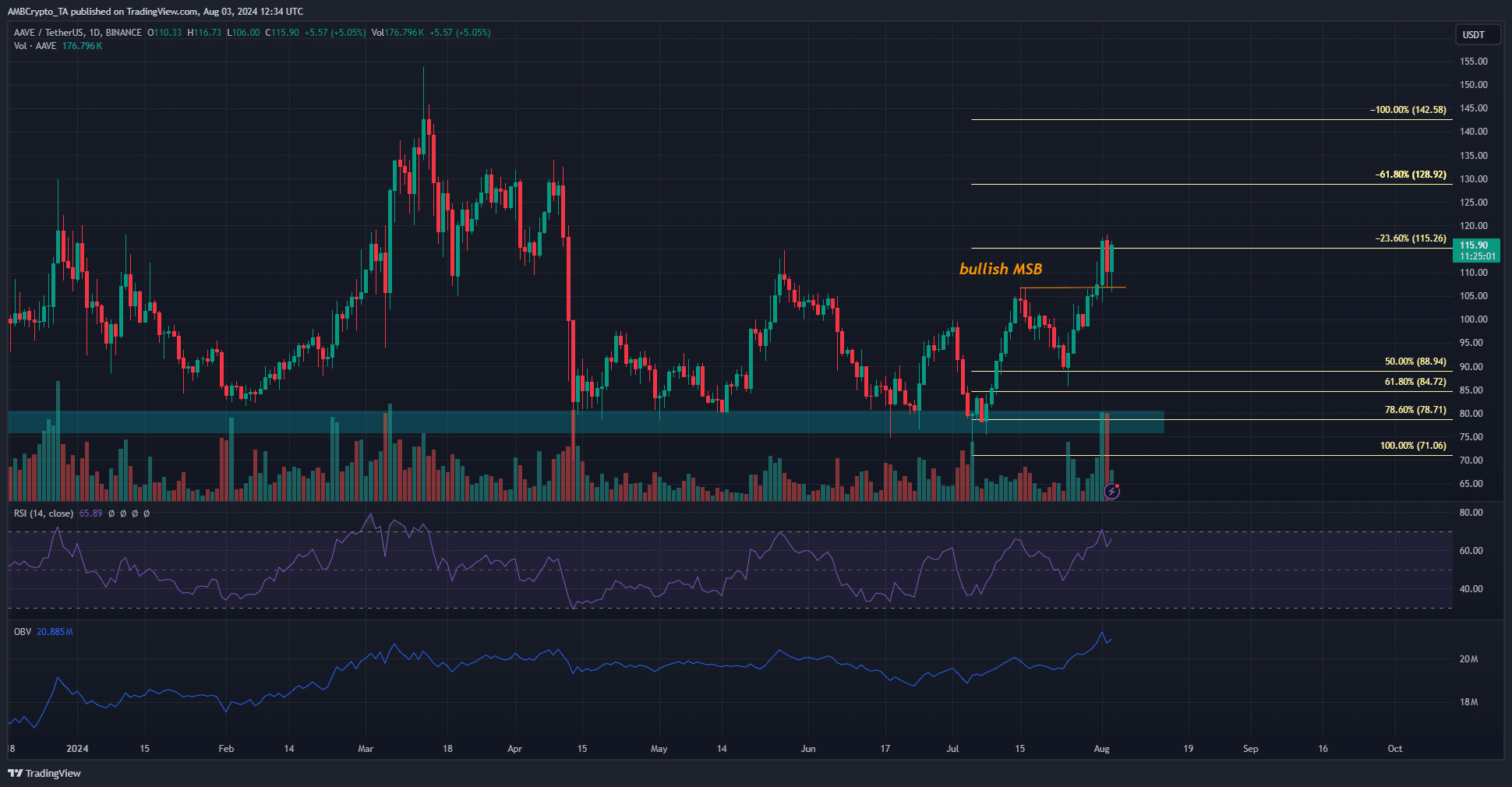
Task: Click the open price O110.33
Action: point(164,33)
